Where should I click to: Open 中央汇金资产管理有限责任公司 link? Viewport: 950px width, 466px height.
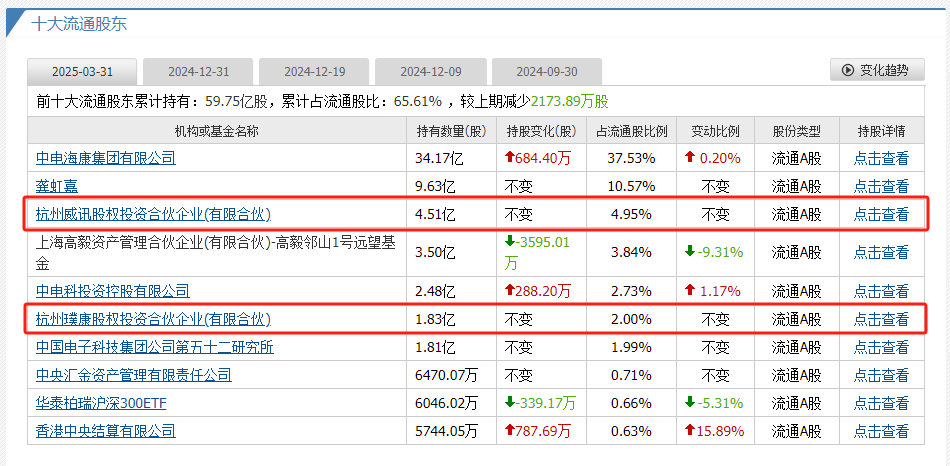(x=133, y=375)
